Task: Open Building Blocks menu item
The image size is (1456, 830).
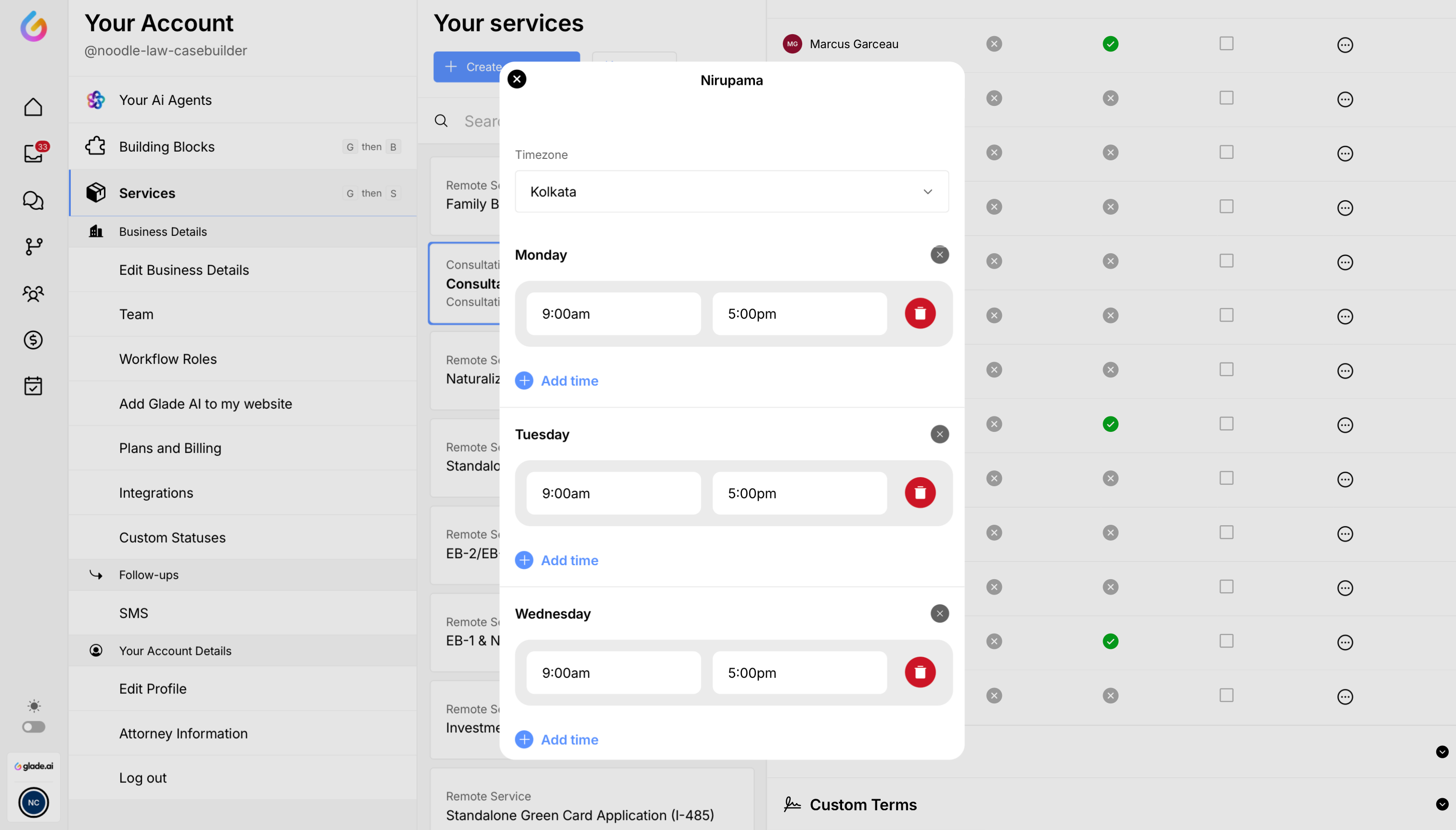Action: click(x=167, y=146)
